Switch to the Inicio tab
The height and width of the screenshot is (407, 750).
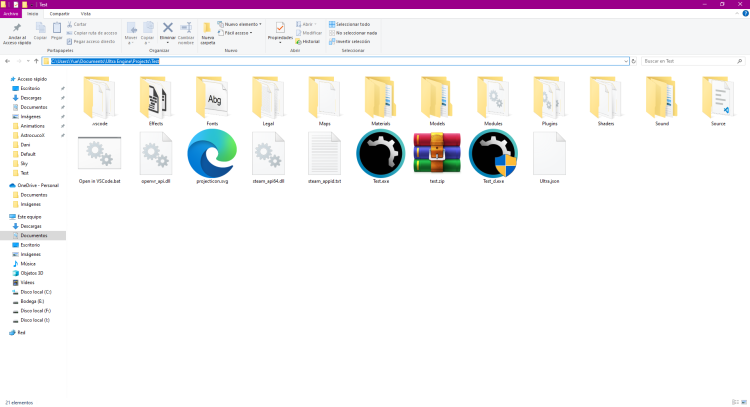[x=33, y=14]
